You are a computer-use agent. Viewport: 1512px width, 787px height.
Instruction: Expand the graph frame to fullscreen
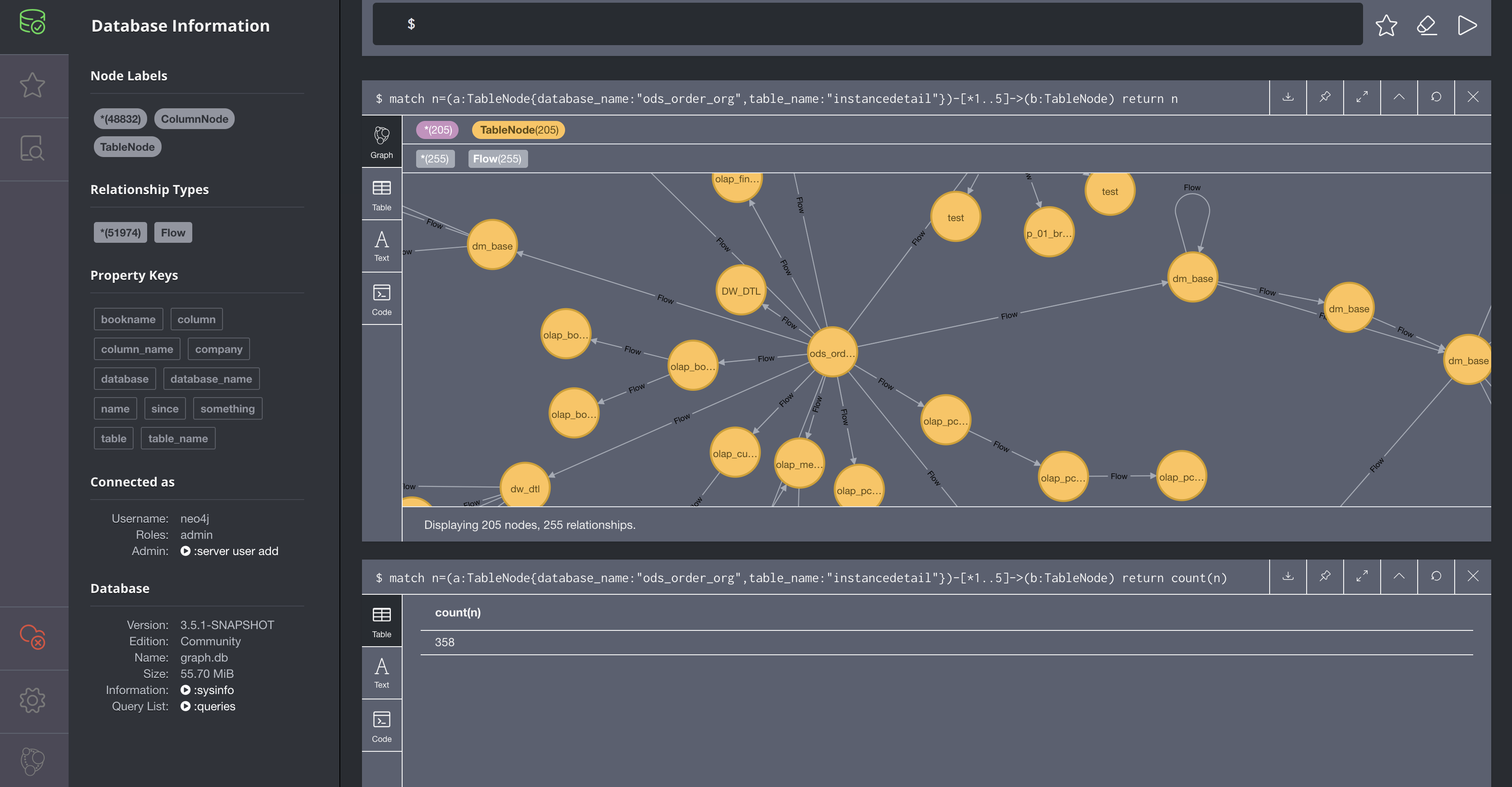[x=1362, y=97]
